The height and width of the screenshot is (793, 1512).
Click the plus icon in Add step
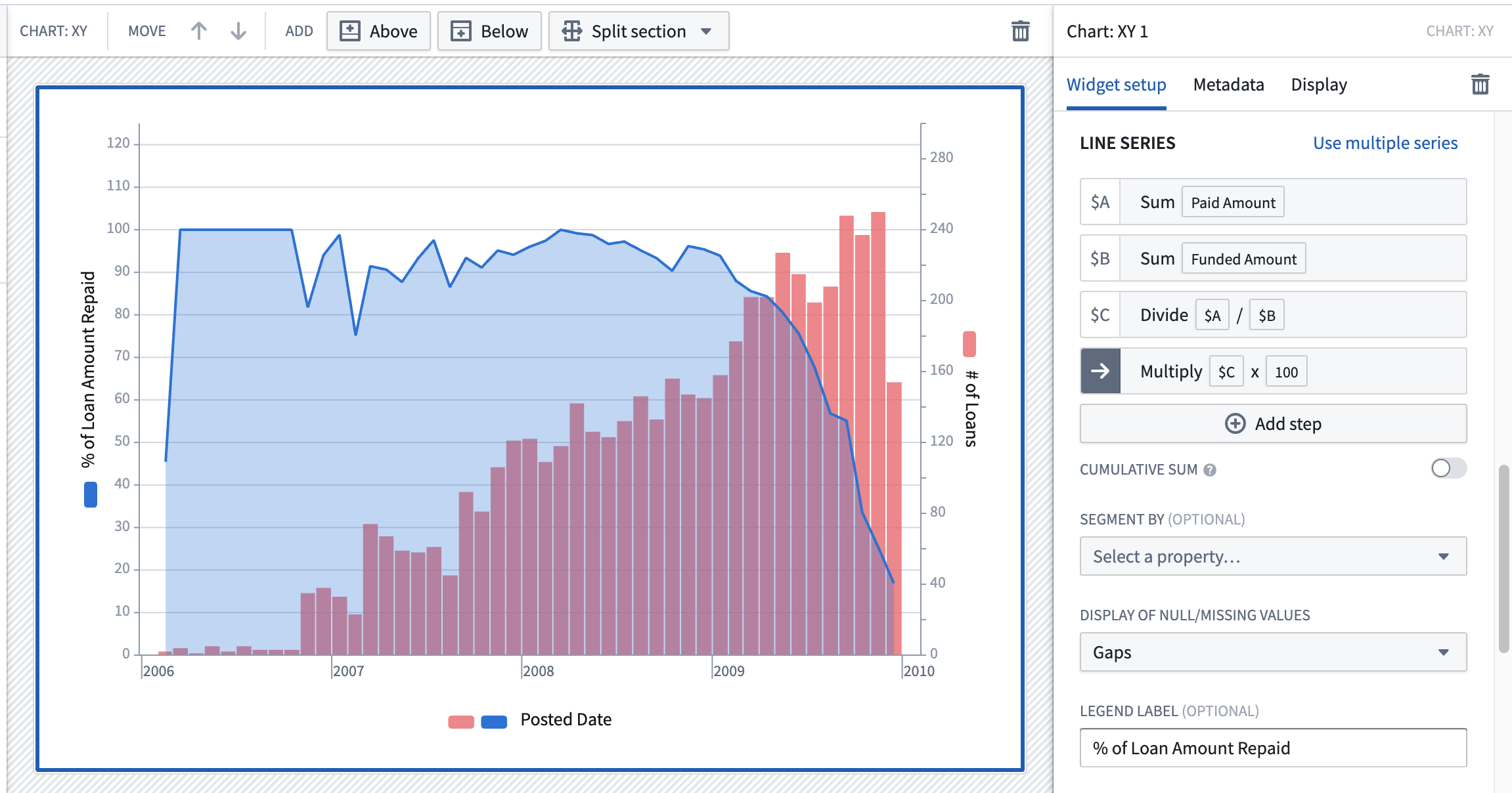click(x=1235, y=423)
